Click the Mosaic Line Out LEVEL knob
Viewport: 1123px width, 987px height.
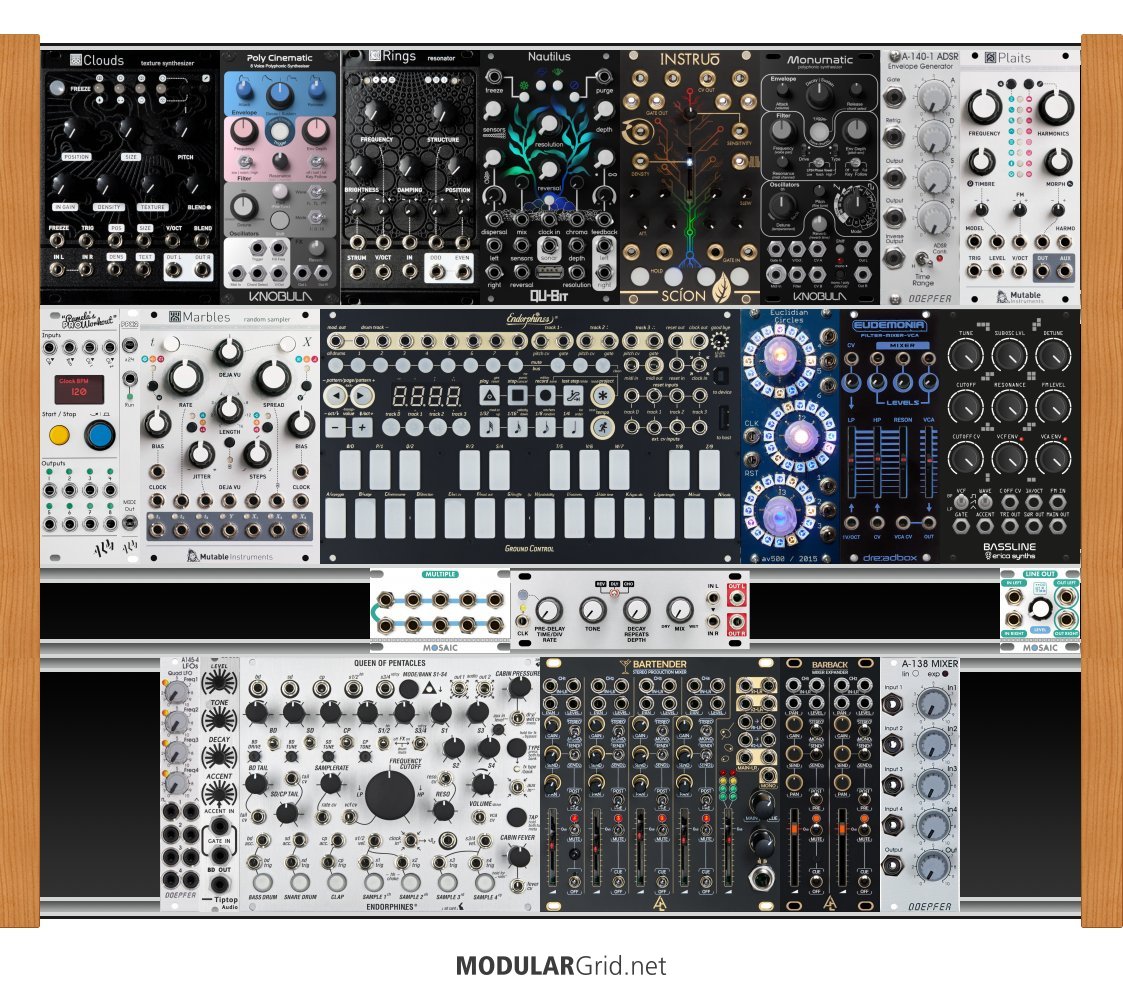tap(1040, 610)
